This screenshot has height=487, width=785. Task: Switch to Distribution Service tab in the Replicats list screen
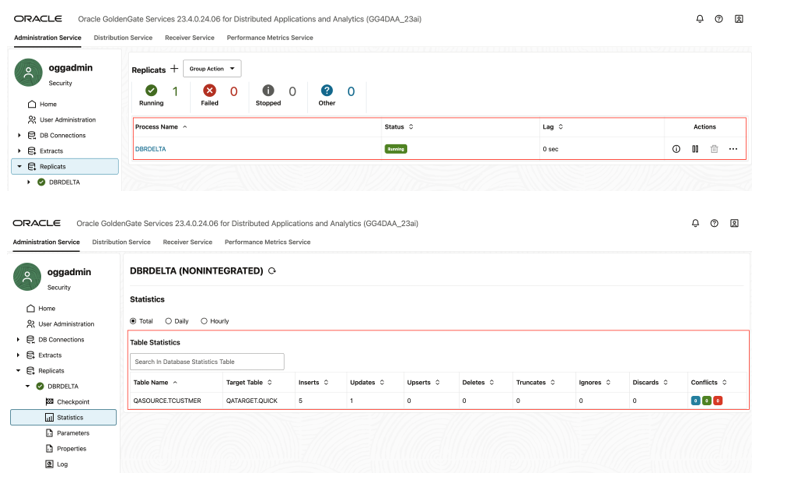tap(123, 38)
